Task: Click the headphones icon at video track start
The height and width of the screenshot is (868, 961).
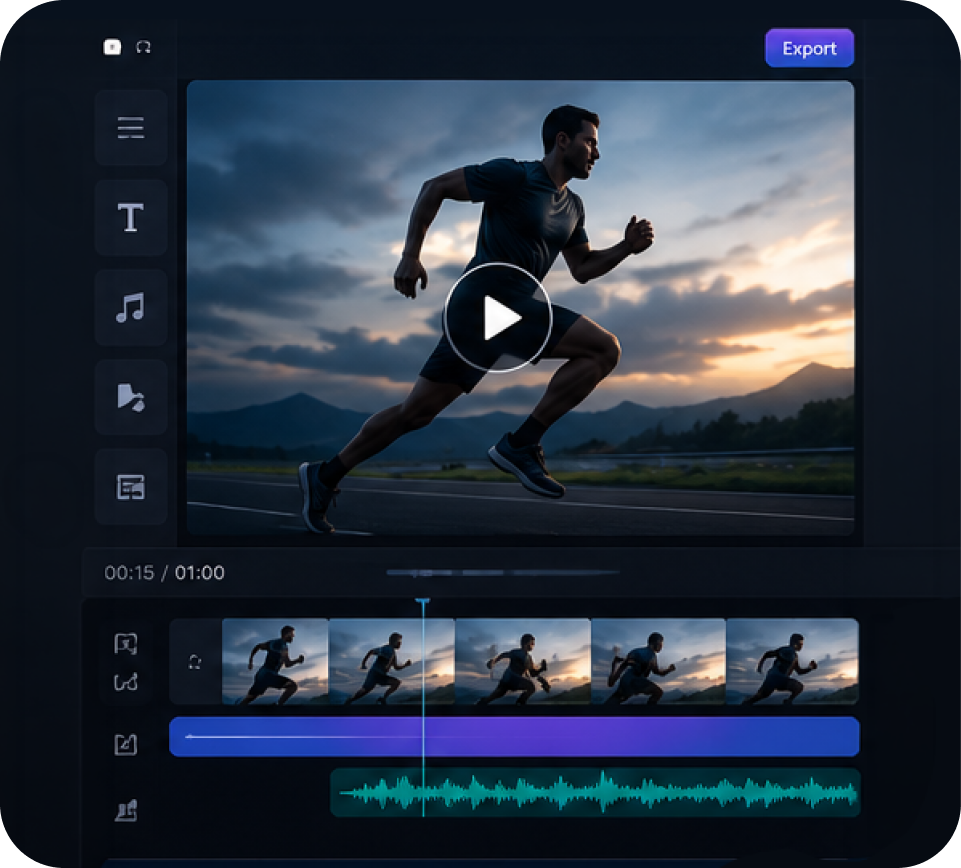Action: pos(195,662)
